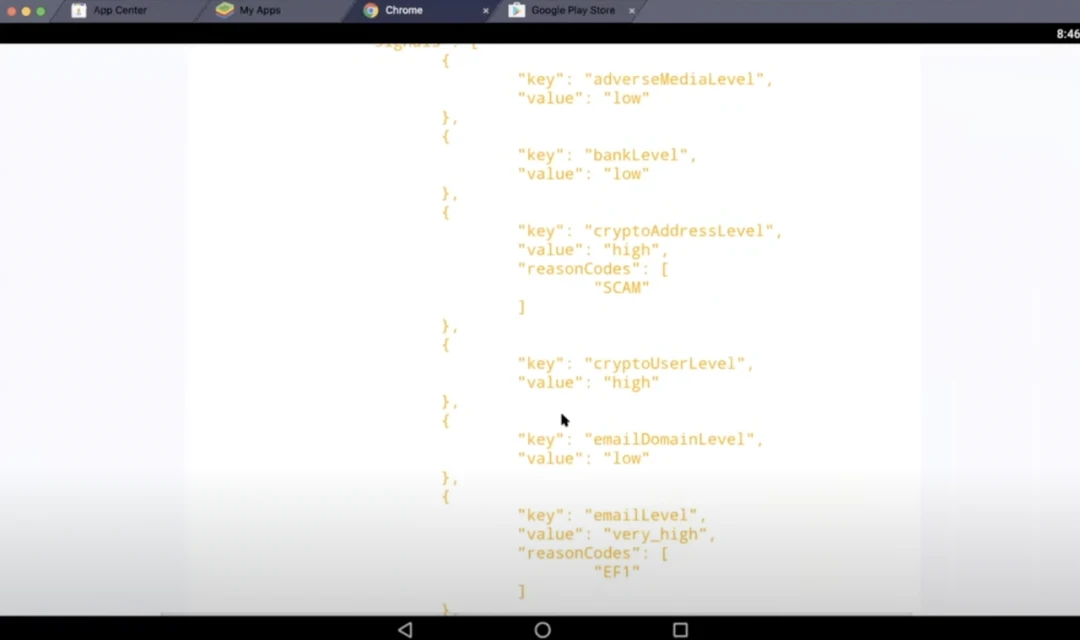Click the red close window button
Viewport: 1080px width, 640px height.
coord(11,11)
